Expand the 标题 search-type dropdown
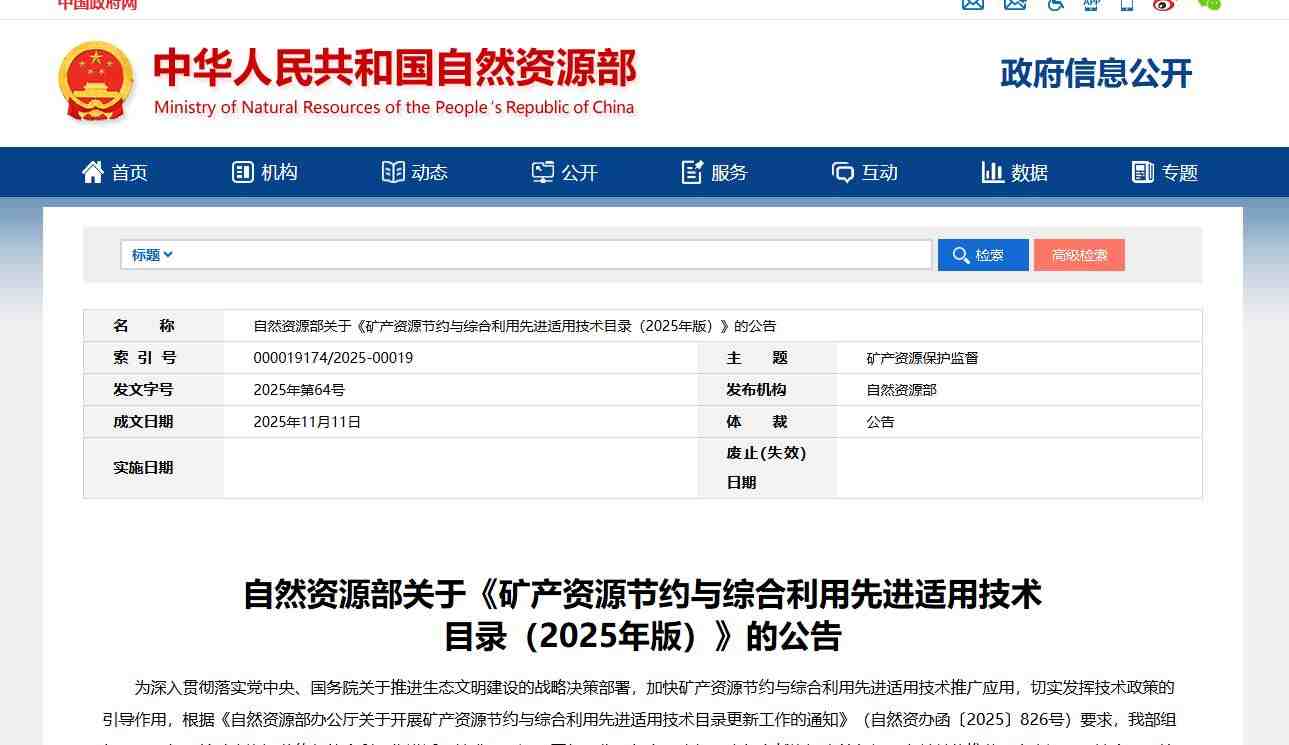The width and height of the screenshot is (1289, 745). pyautogui.click(x=152, y=255)
